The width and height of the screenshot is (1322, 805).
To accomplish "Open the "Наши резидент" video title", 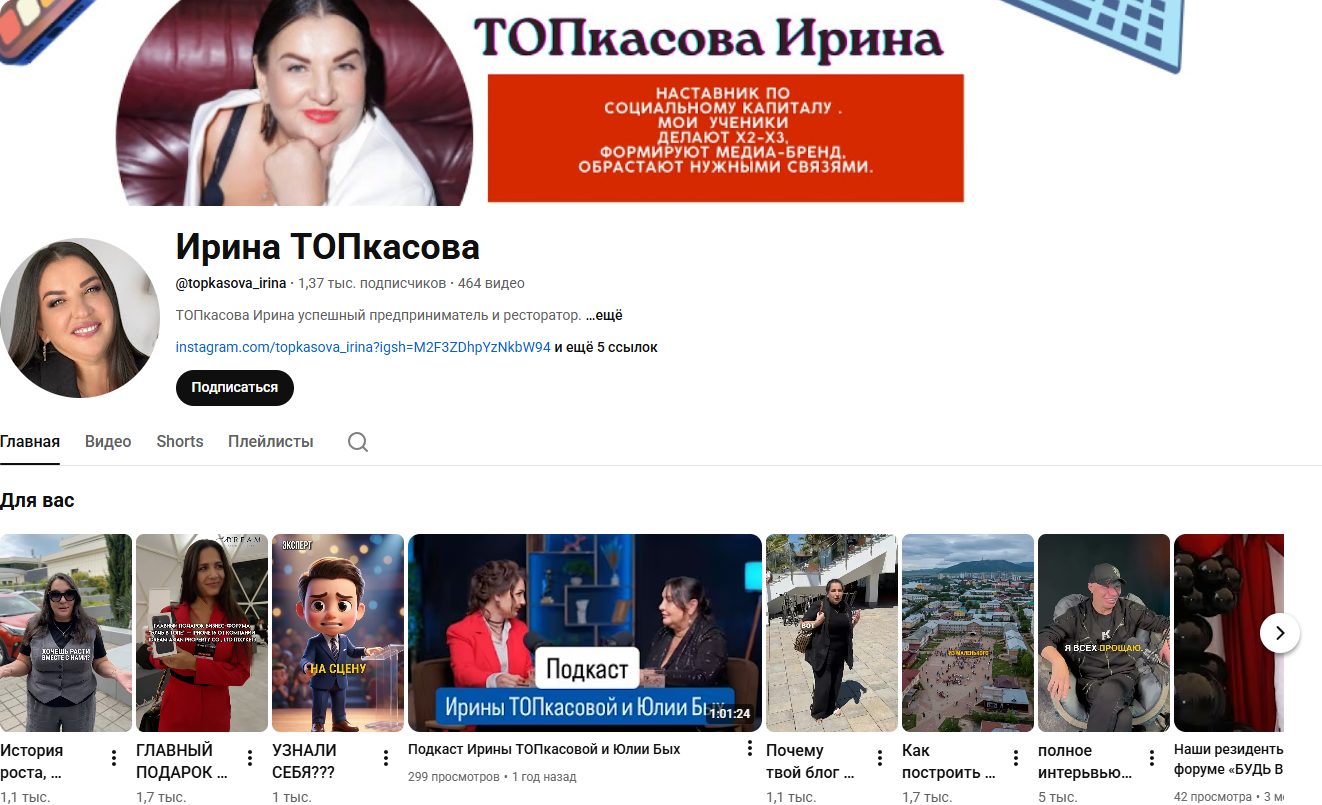I will (1229, 759).
